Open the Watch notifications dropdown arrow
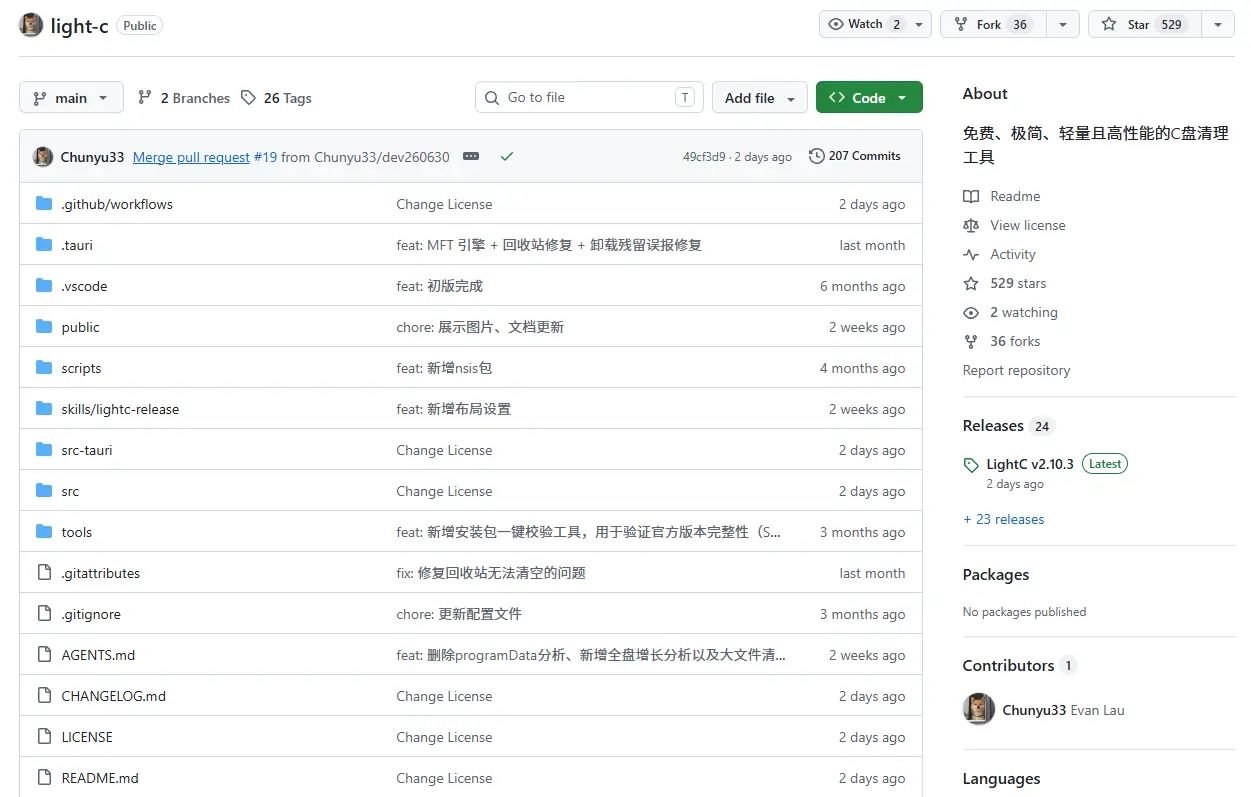Image resolution: width=1251 pixels, height=797 pixels. (921, 24)
